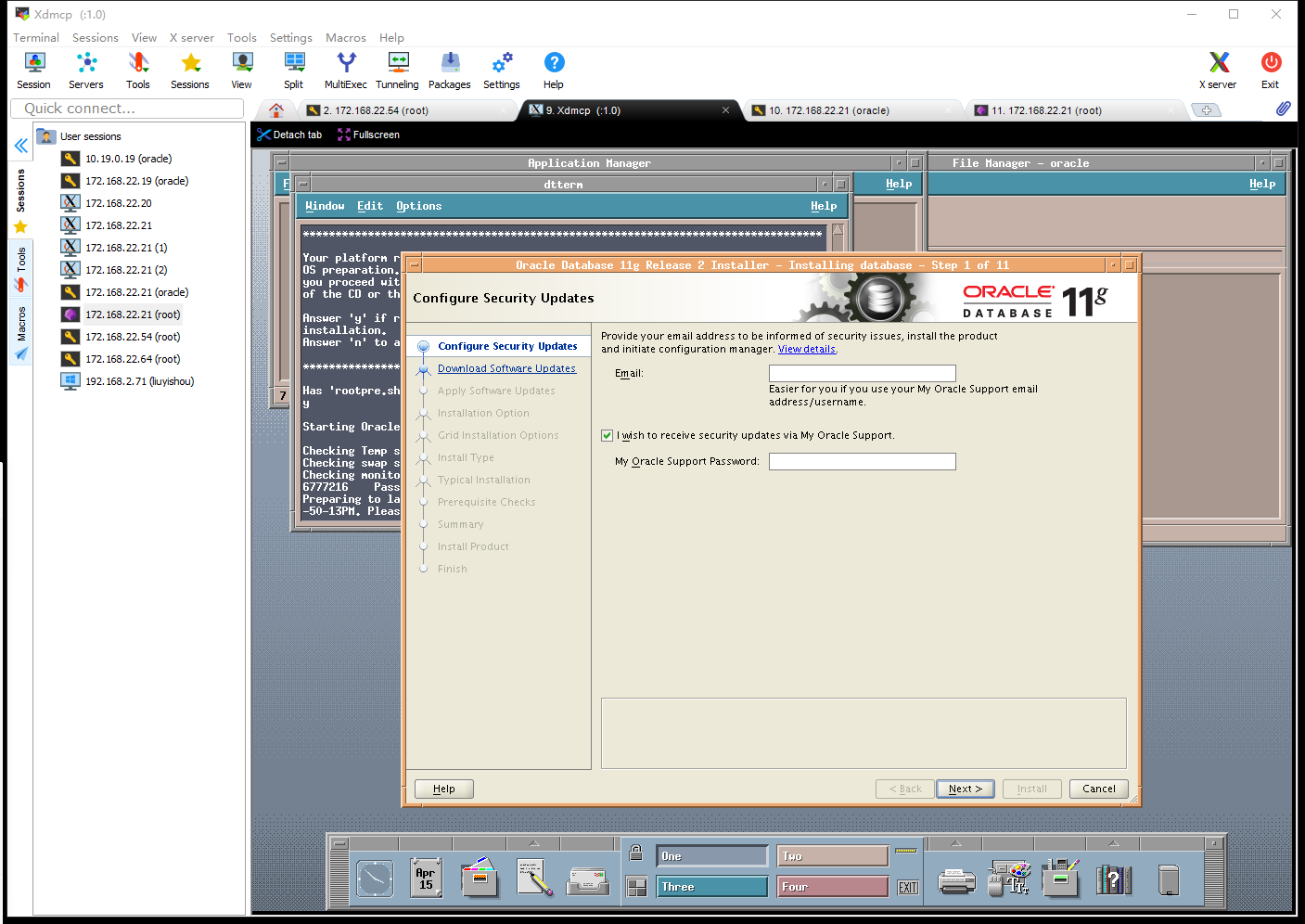Open the Macros menu in the menu bar
Image resolution: width=1305 pixels, height=924 pixels.
point(345,38)
